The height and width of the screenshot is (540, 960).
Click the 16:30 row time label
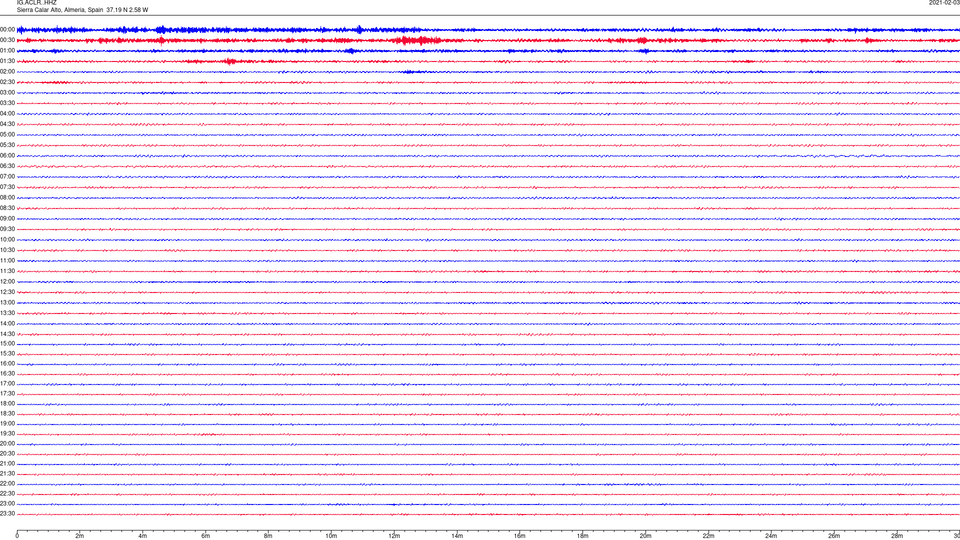point(7,373)
